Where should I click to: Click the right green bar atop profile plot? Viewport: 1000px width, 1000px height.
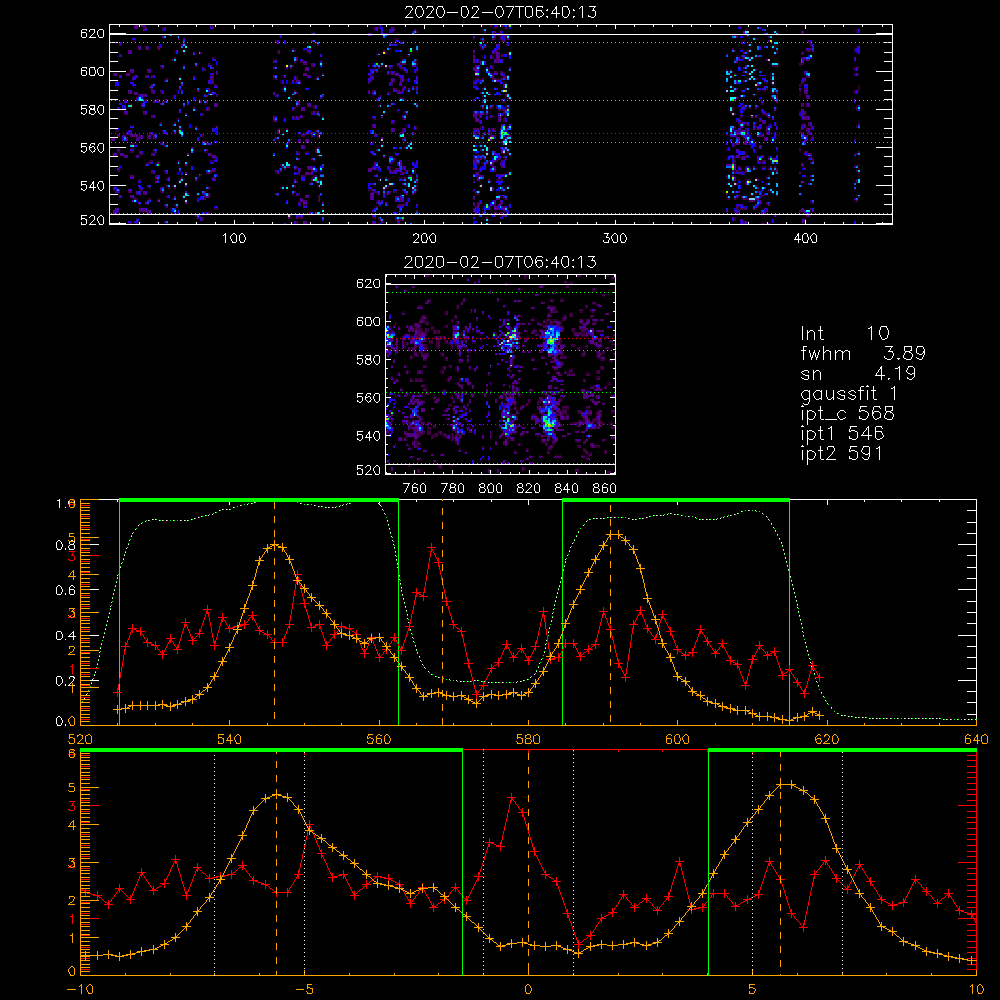click(x=676, y=500)
